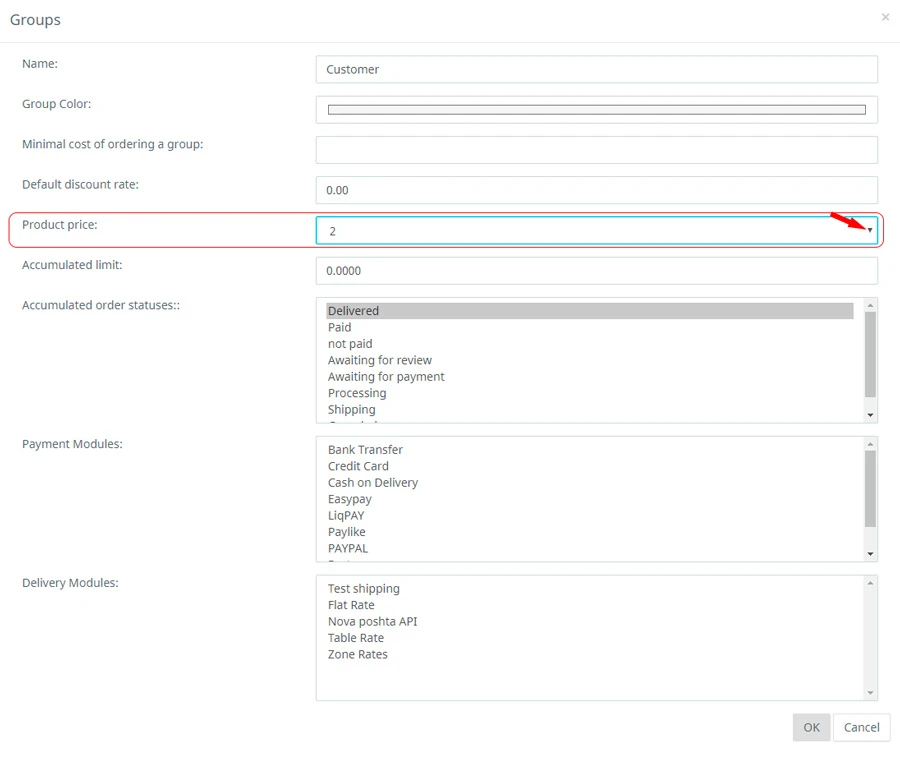Select Bank Transfer payment module
Screen dimensions: 900x764
[x=365, y=450]
